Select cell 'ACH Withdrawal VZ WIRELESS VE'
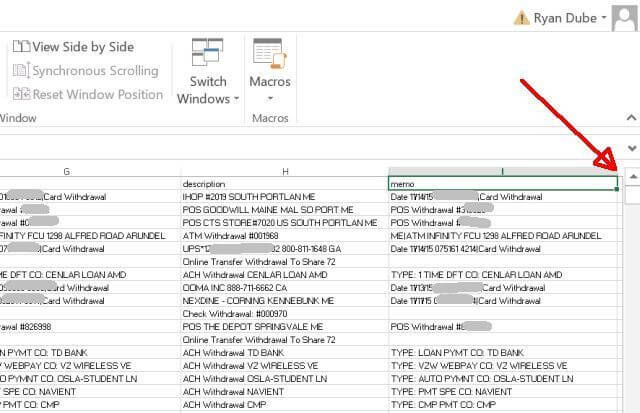 284,366
